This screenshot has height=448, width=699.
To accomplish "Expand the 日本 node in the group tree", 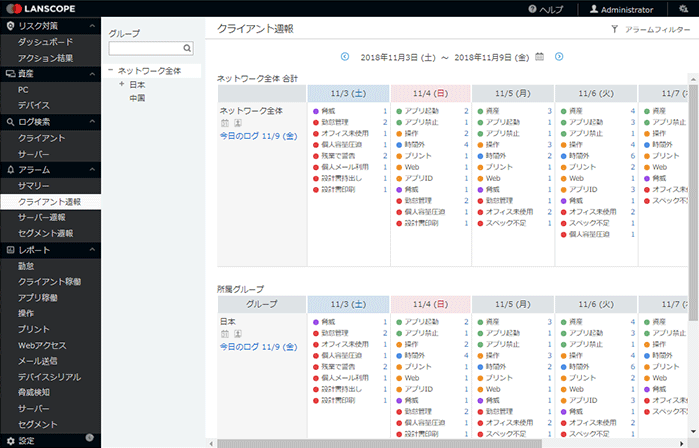I will tap(121, 84).
